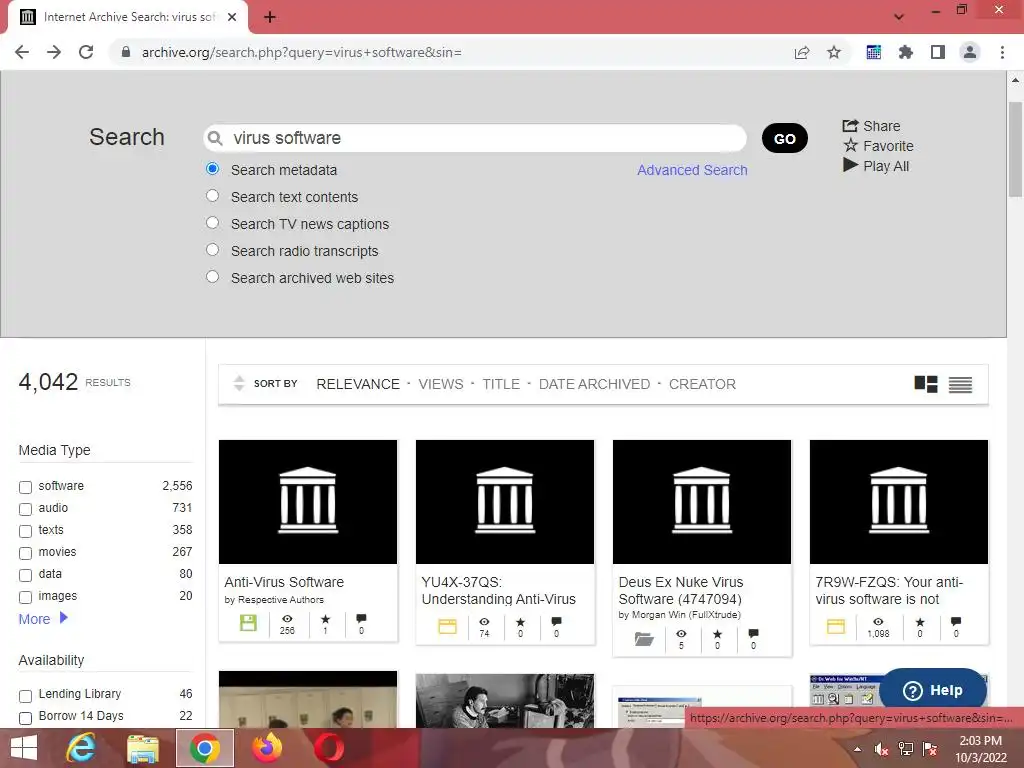Check the Borrow 14 Days filter
This screenshot has height=768, width=1024.
click(25, 718)
